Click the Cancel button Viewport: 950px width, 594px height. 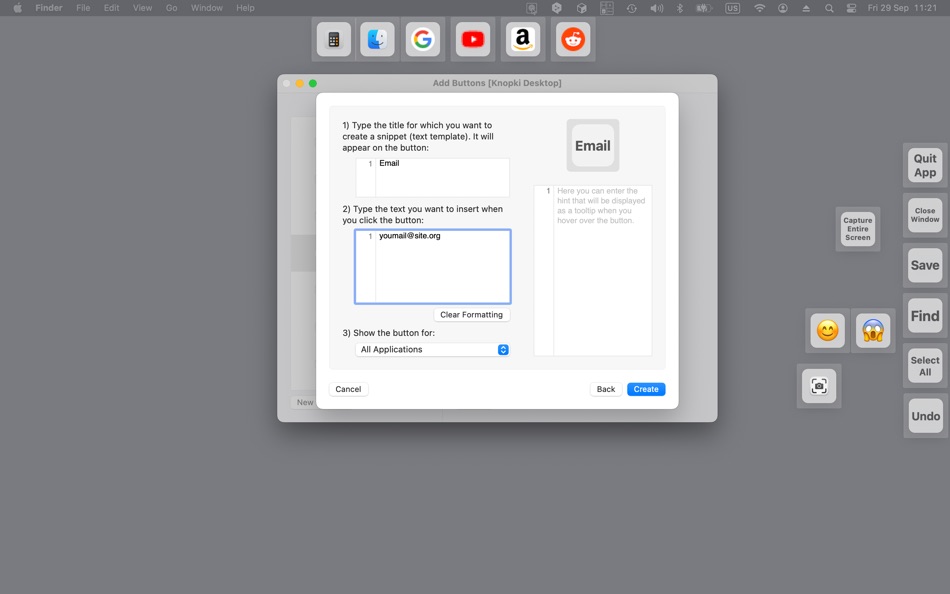tap(348, 389)
